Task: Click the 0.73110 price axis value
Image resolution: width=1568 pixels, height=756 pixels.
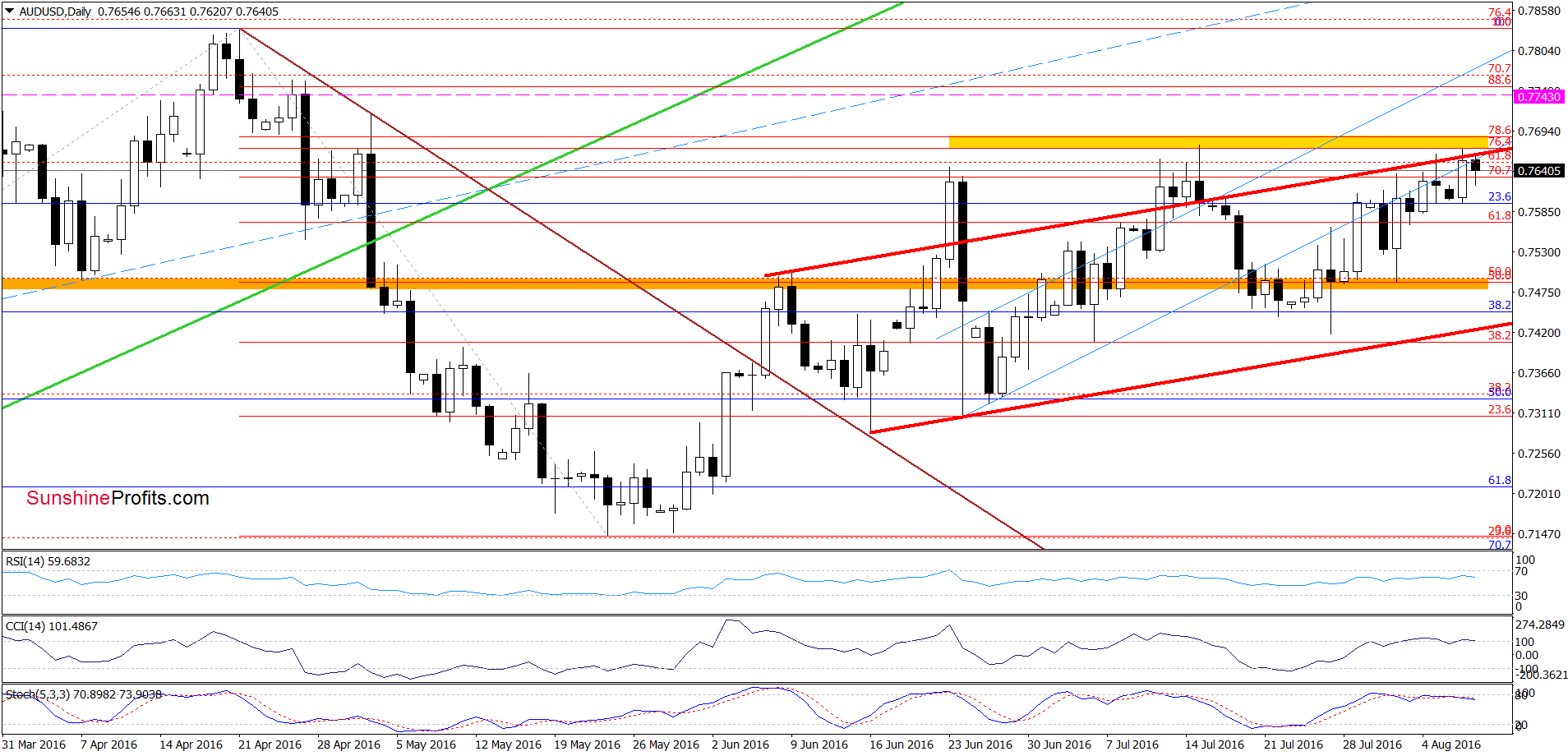Action: [1538, 413]
